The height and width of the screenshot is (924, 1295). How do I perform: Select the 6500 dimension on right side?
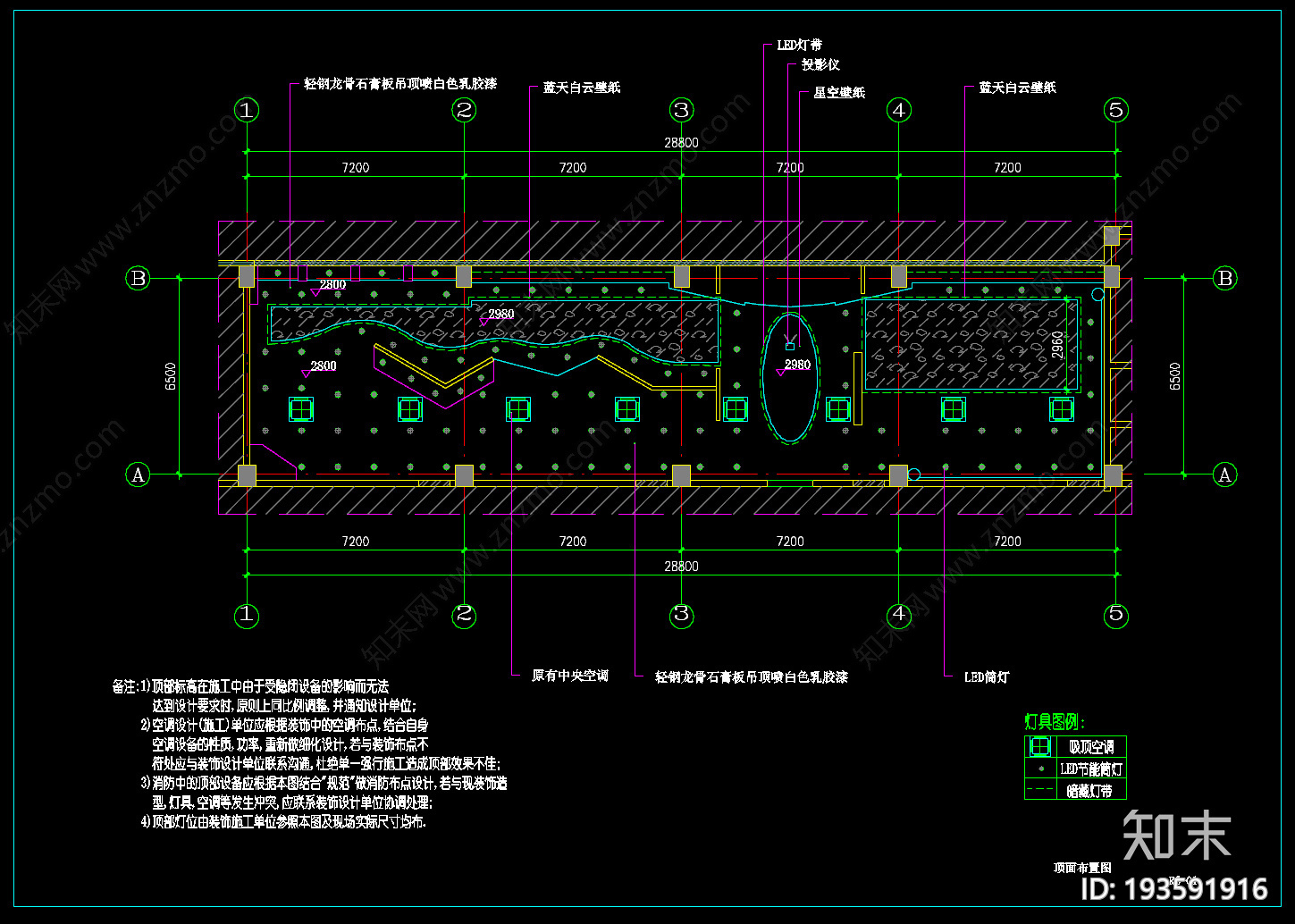pyautogui.click(x=1175, y=376)
